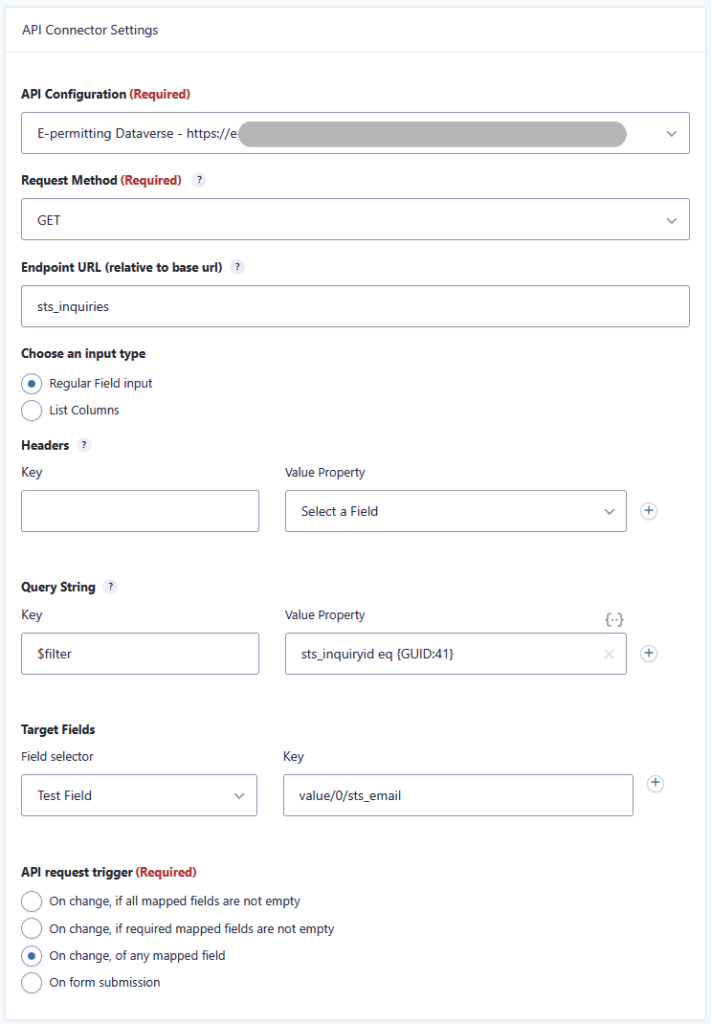The image size is (711, 1024).
Task: Enable trigger when all mapped fields are not empty
Action: (31, 901)
